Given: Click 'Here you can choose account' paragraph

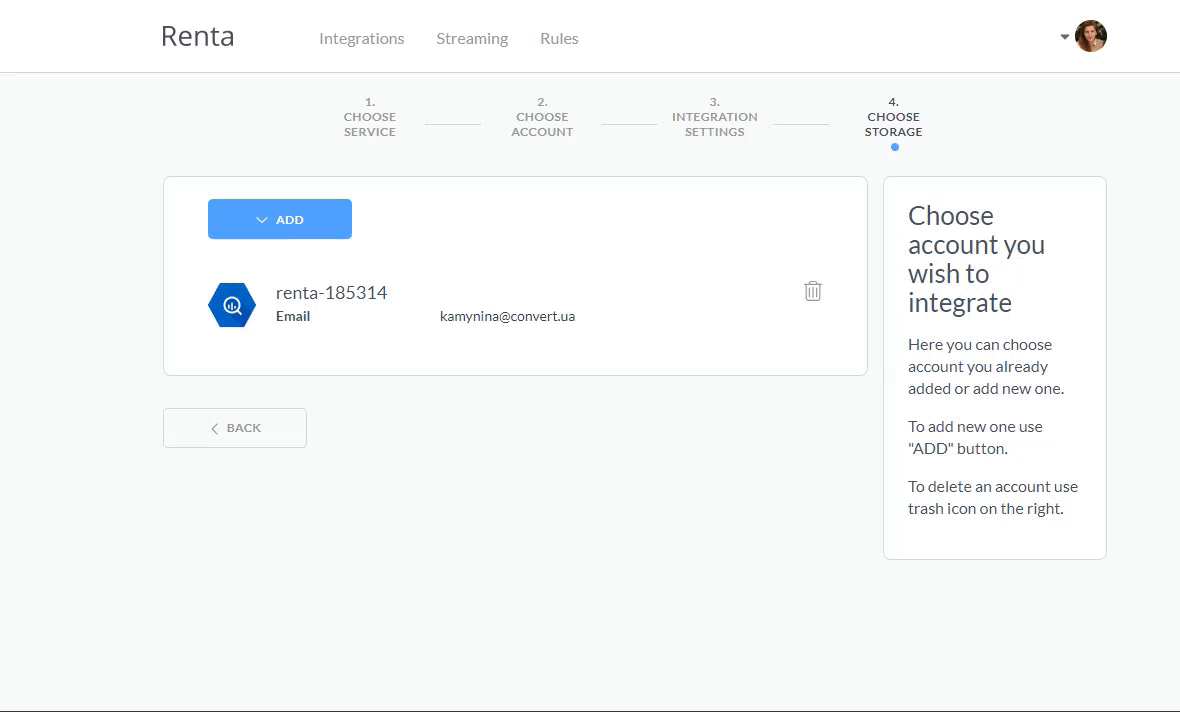Looking at the screenshot, I should click(986, 367).
